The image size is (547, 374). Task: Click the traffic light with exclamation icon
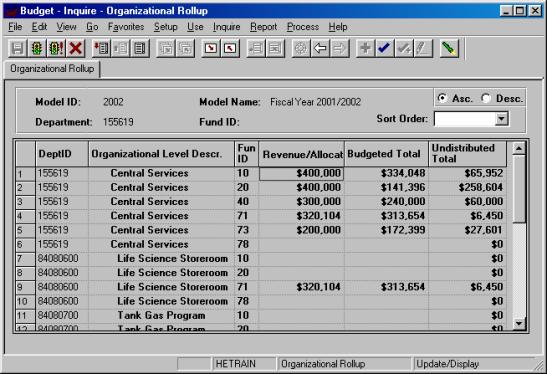(56, 48)
